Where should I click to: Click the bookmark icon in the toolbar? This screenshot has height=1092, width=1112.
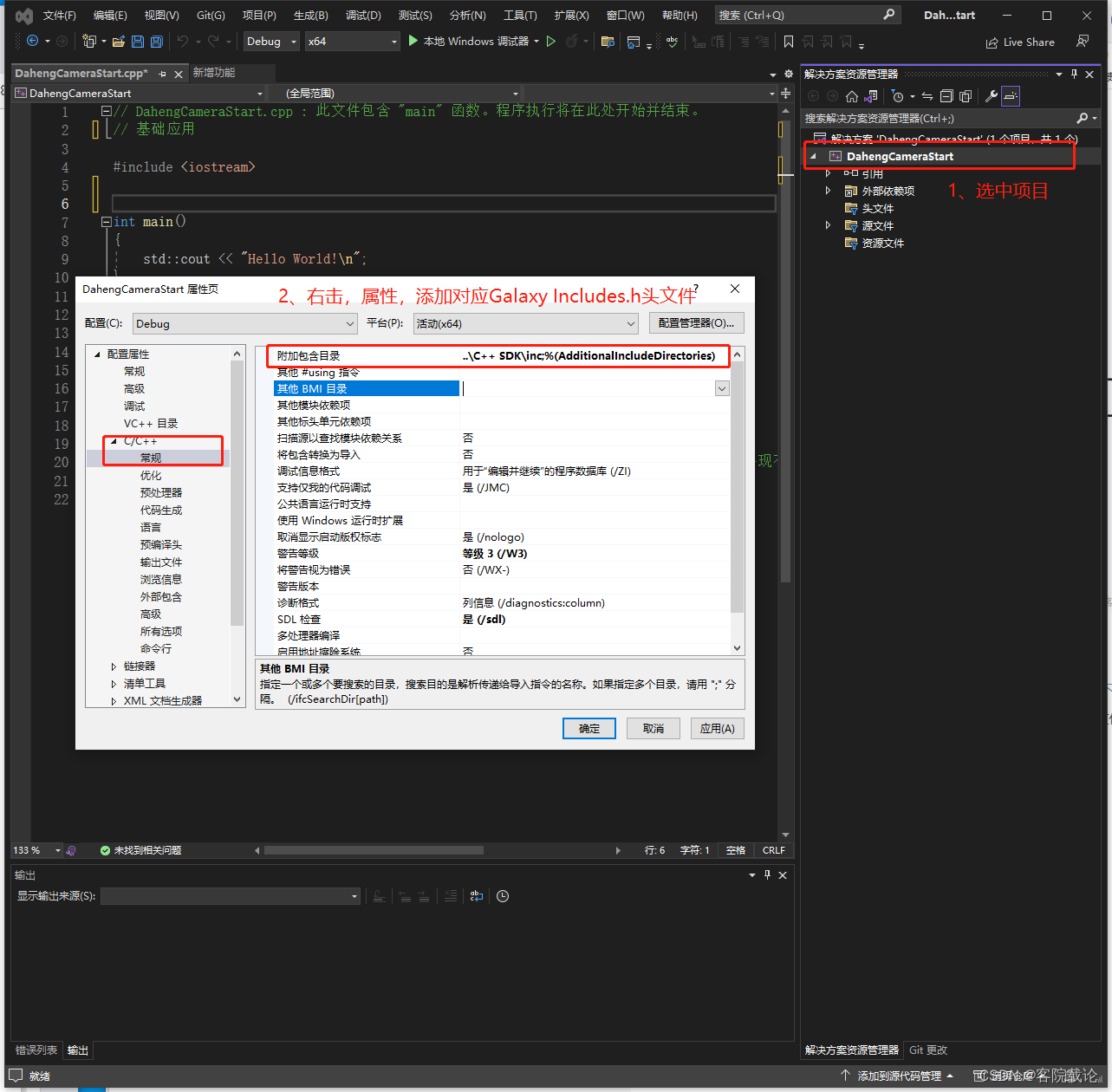pyautogui.click(x=789, y=42)
